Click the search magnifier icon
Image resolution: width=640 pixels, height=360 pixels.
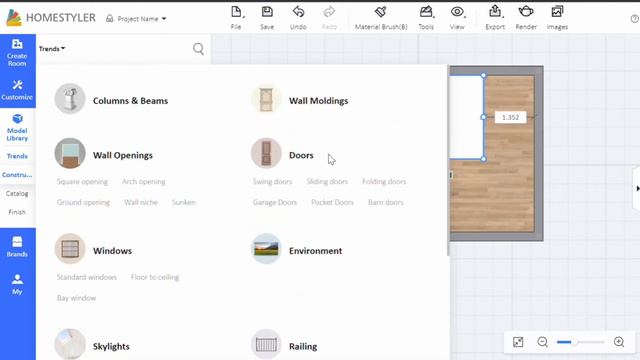pyautogui.click(x=198, y=49)
